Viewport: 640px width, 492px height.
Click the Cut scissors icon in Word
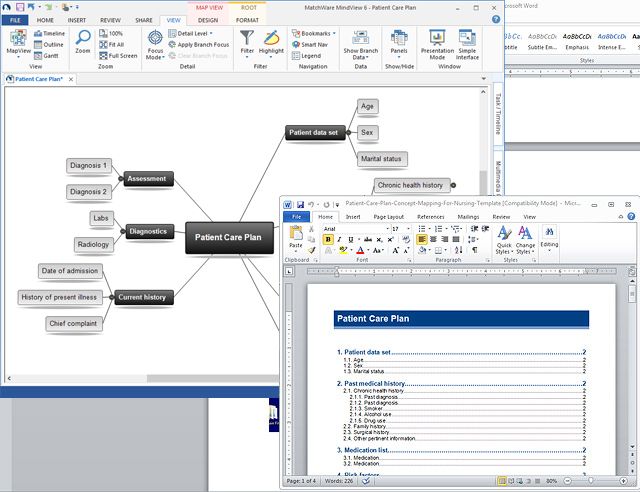tap(311, 229)
